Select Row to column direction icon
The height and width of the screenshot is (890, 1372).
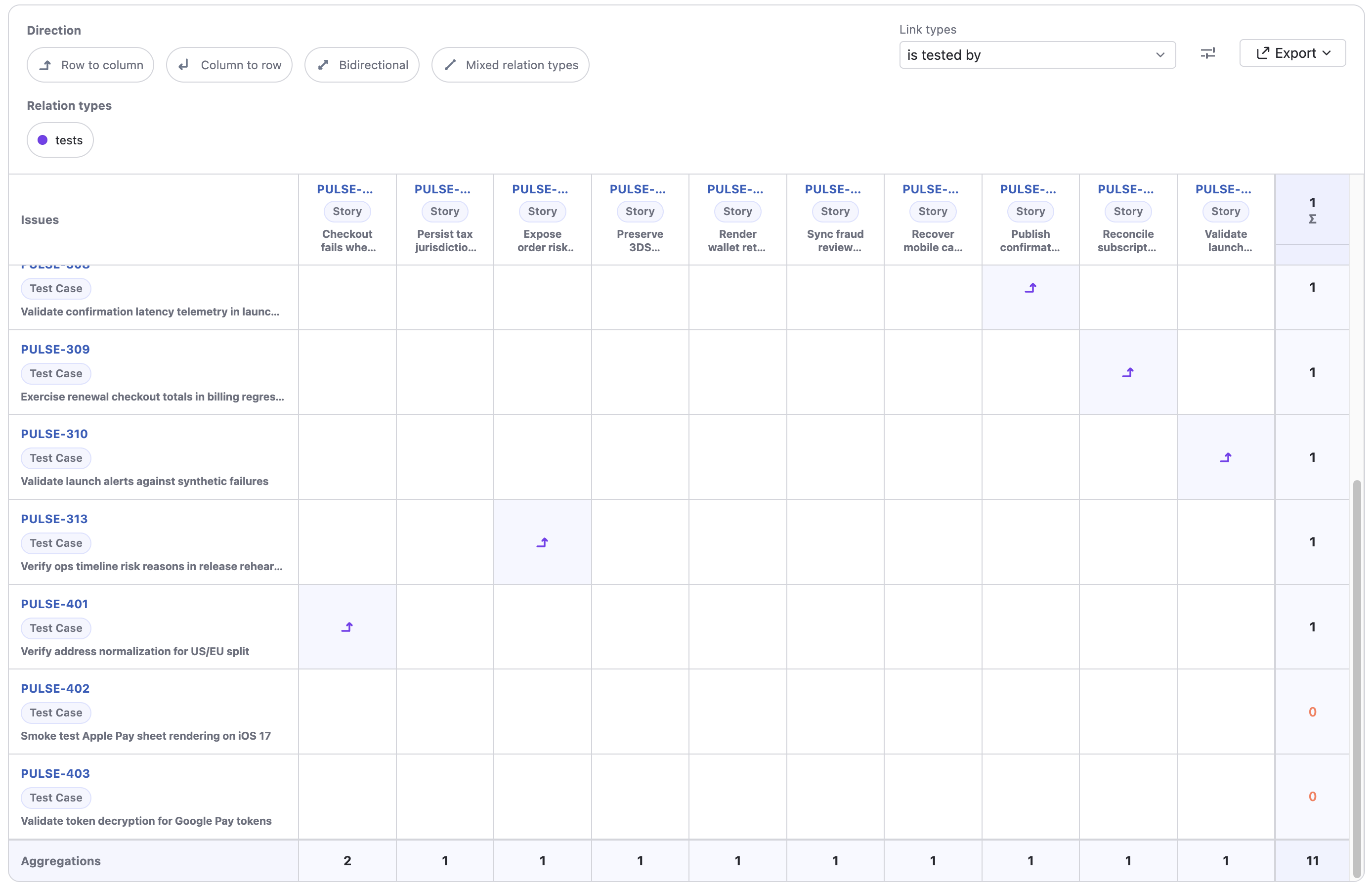tap(45, 65)
